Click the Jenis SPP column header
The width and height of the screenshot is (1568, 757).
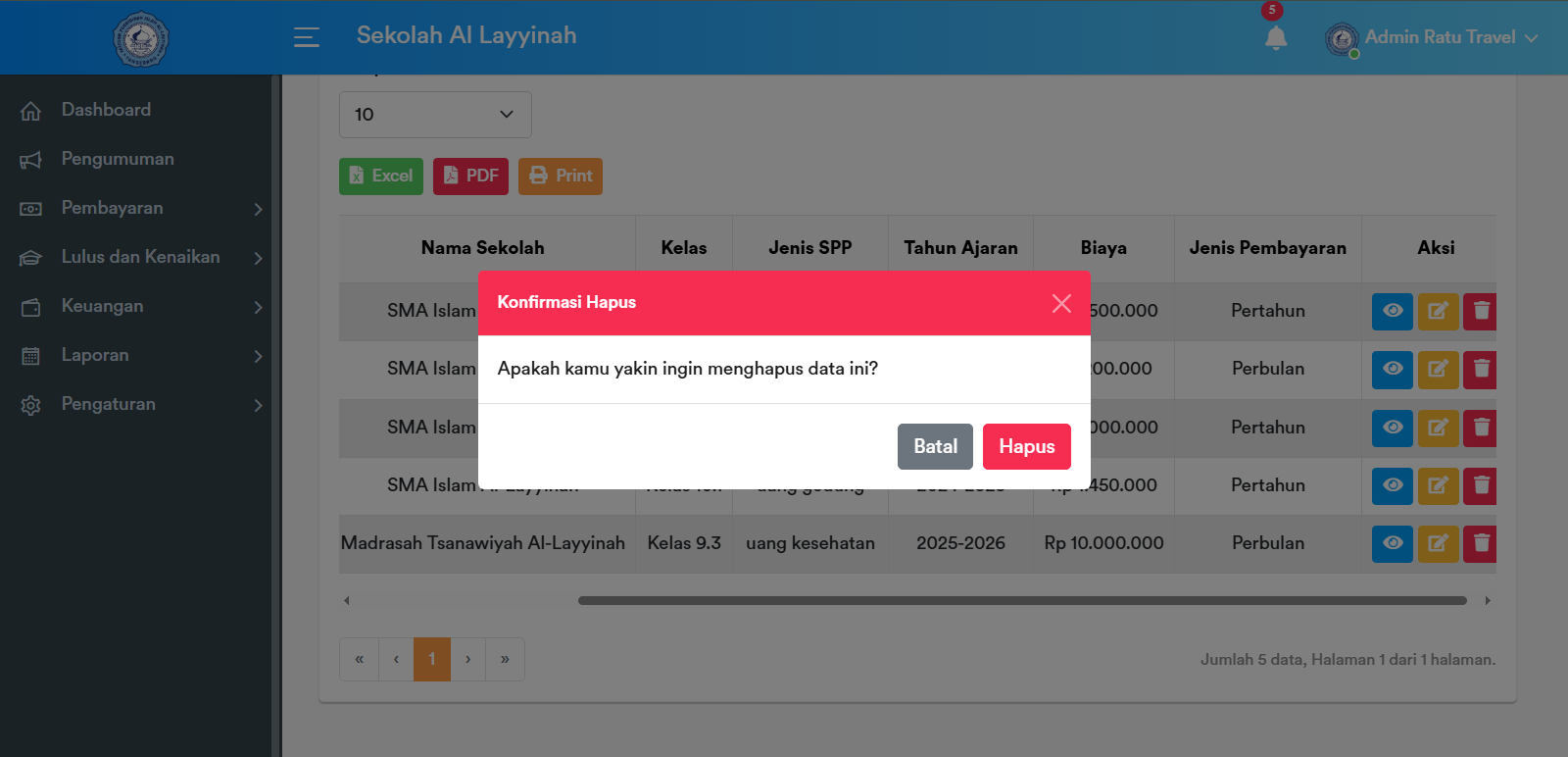(810, 248)
